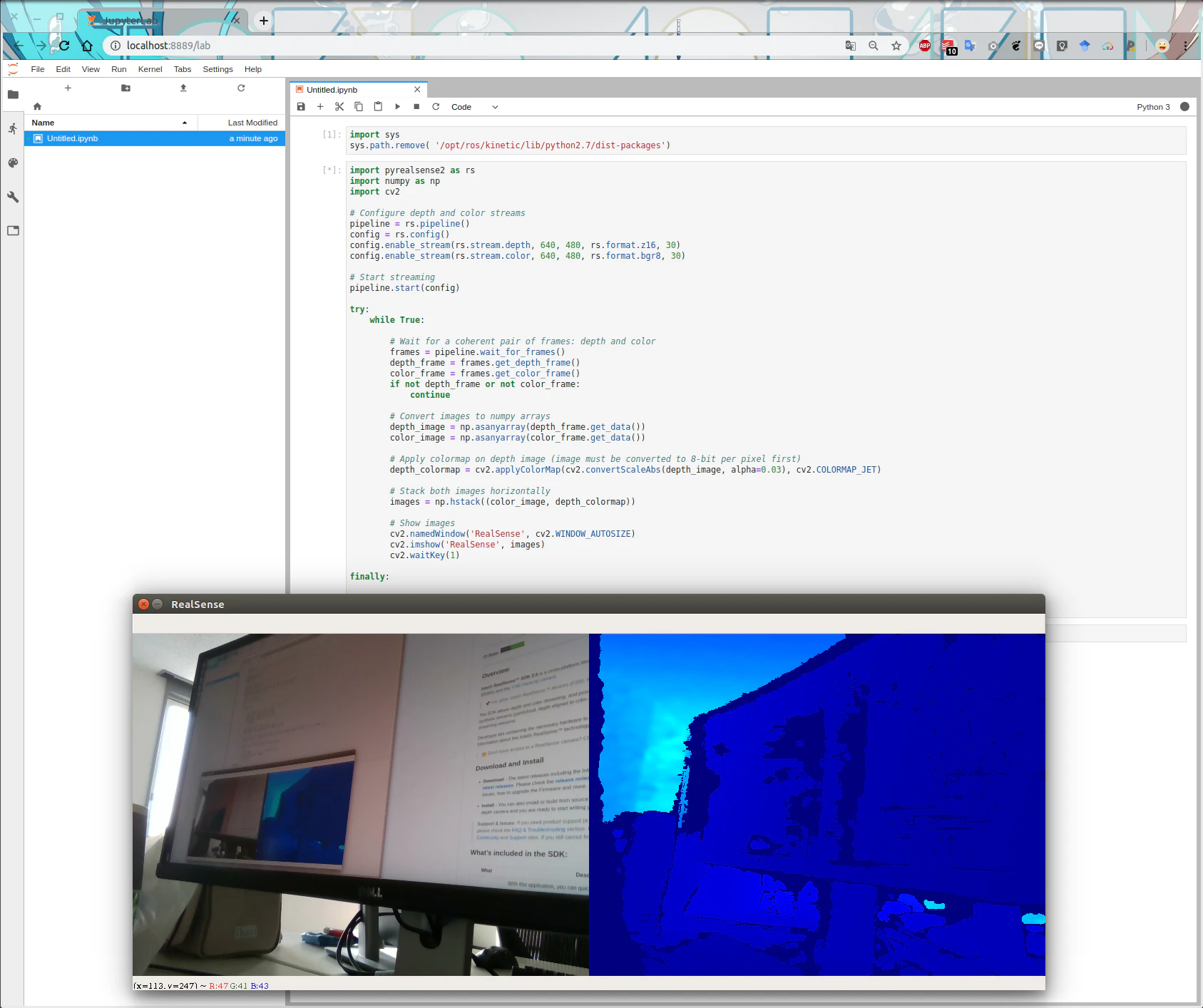Open the cell type Code dropdown

click(x=474, y=107)
